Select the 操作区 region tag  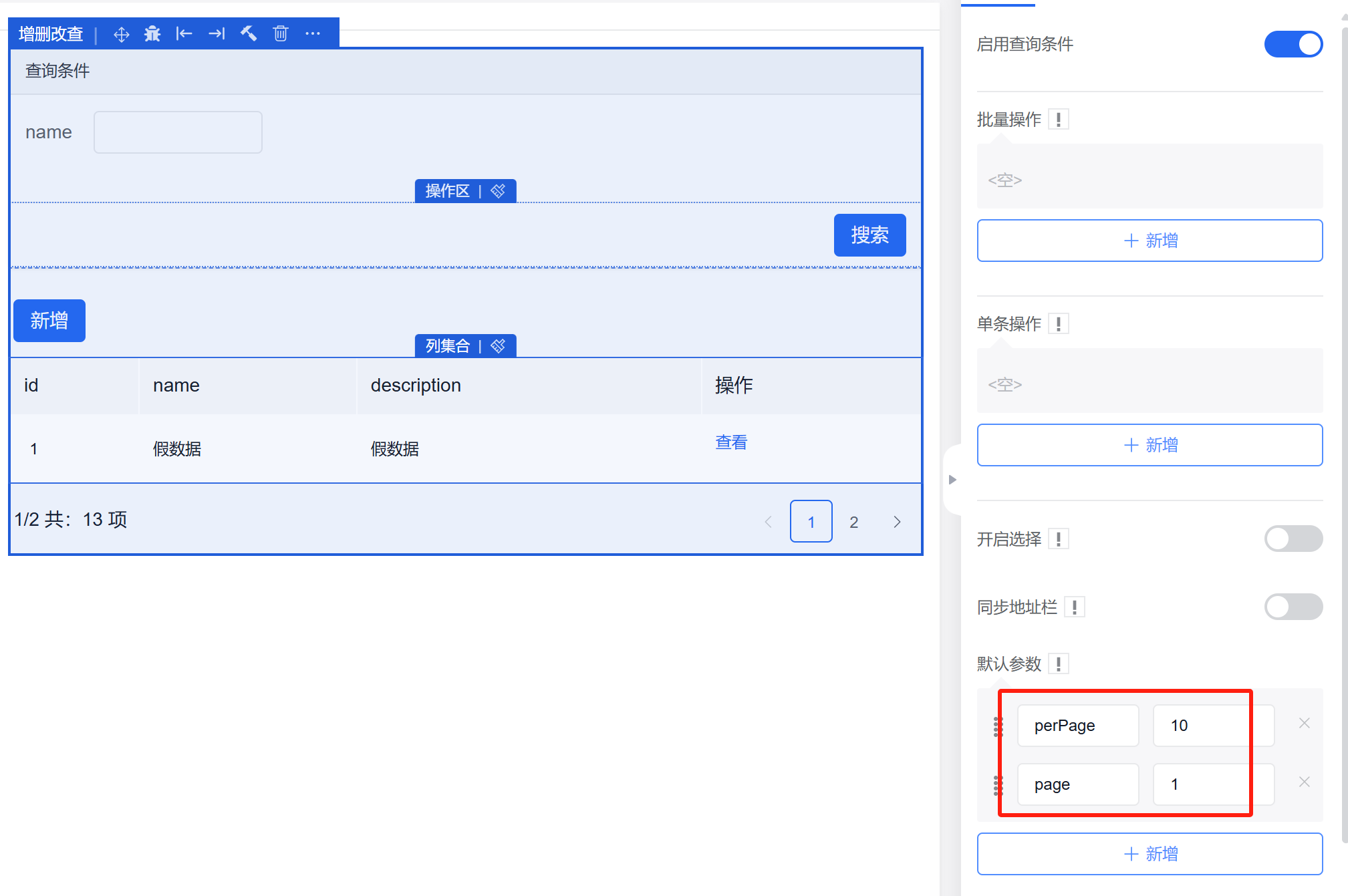coord(448,191)
